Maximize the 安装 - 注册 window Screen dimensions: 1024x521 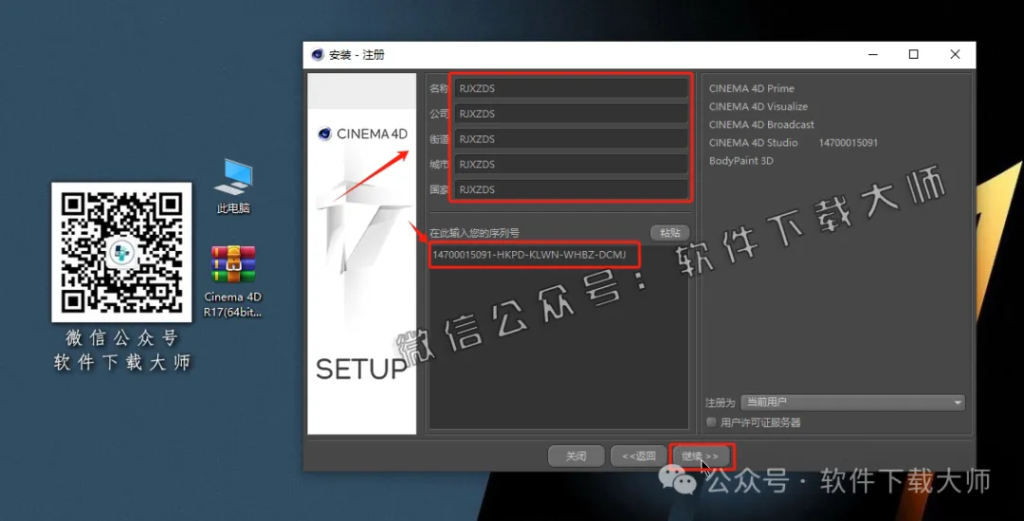coord(914,55)
